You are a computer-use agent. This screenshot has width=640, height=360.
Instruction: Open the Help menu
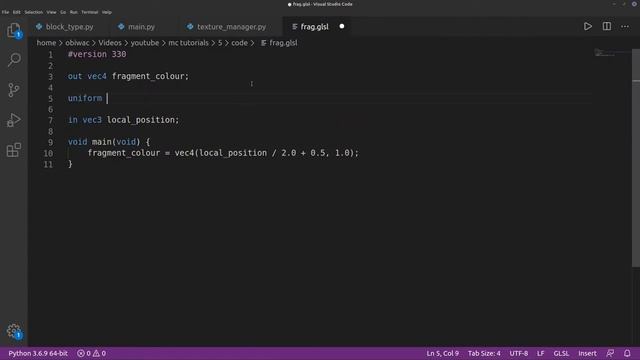tap(107, 12)
